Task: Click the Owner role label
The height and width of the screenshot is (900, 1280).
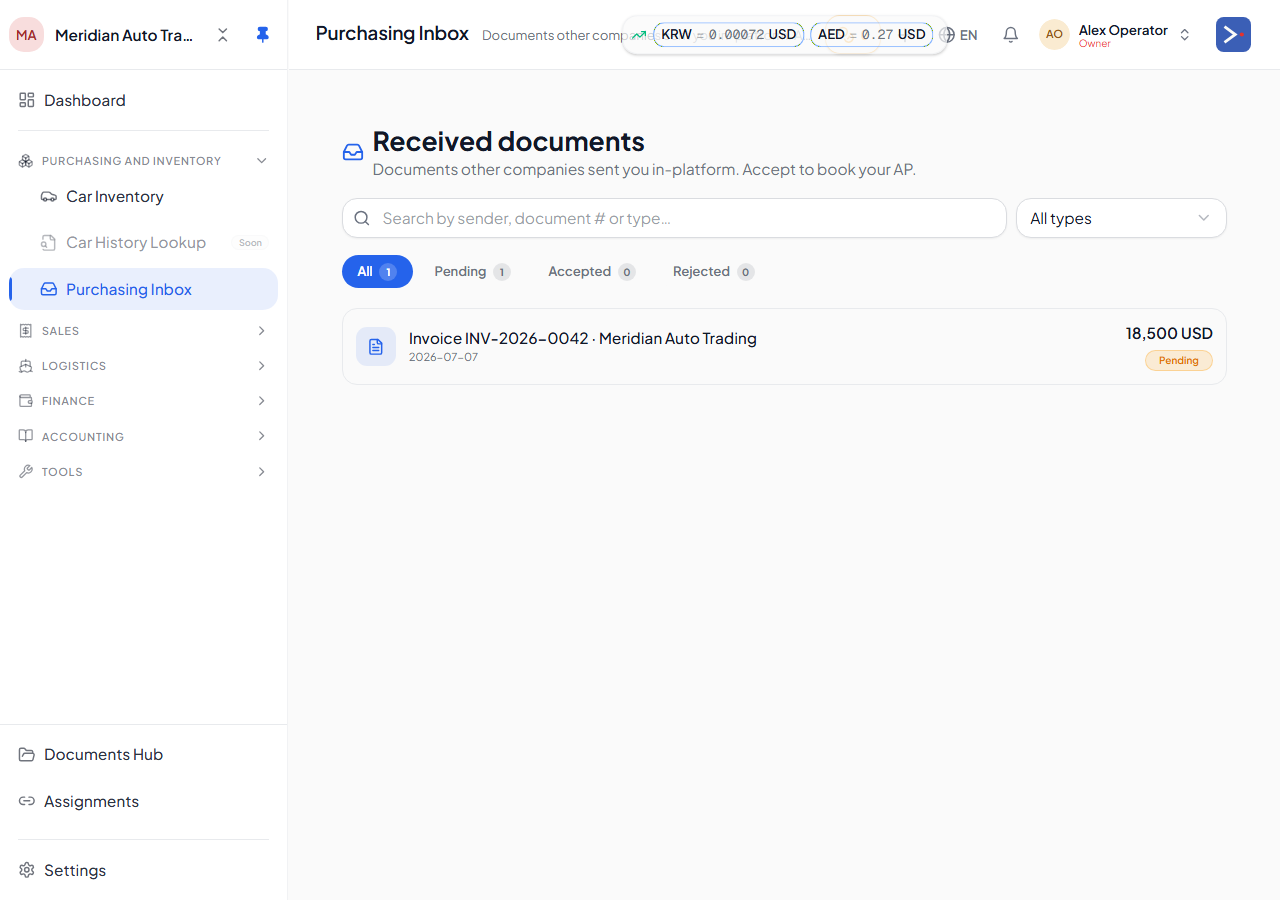Action: [1094, 44]
